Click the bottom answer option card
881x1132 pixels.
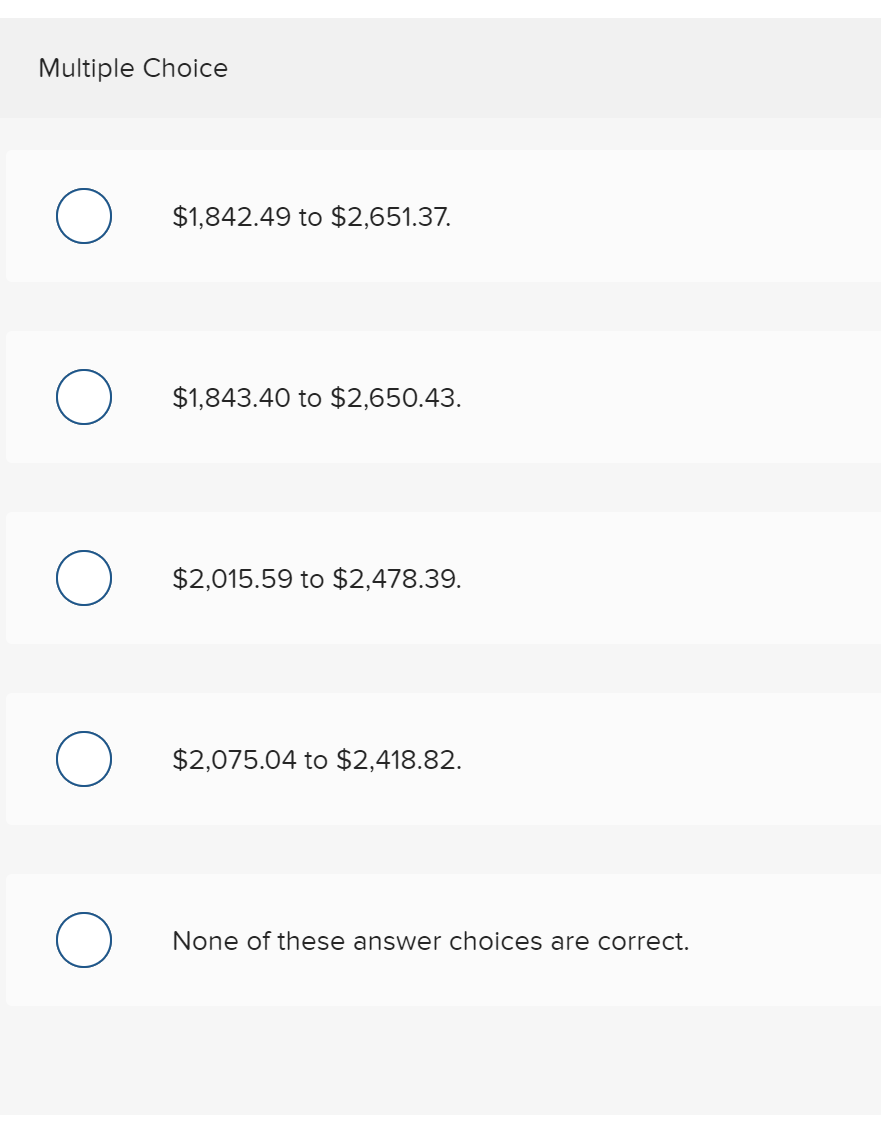point(440,940)
